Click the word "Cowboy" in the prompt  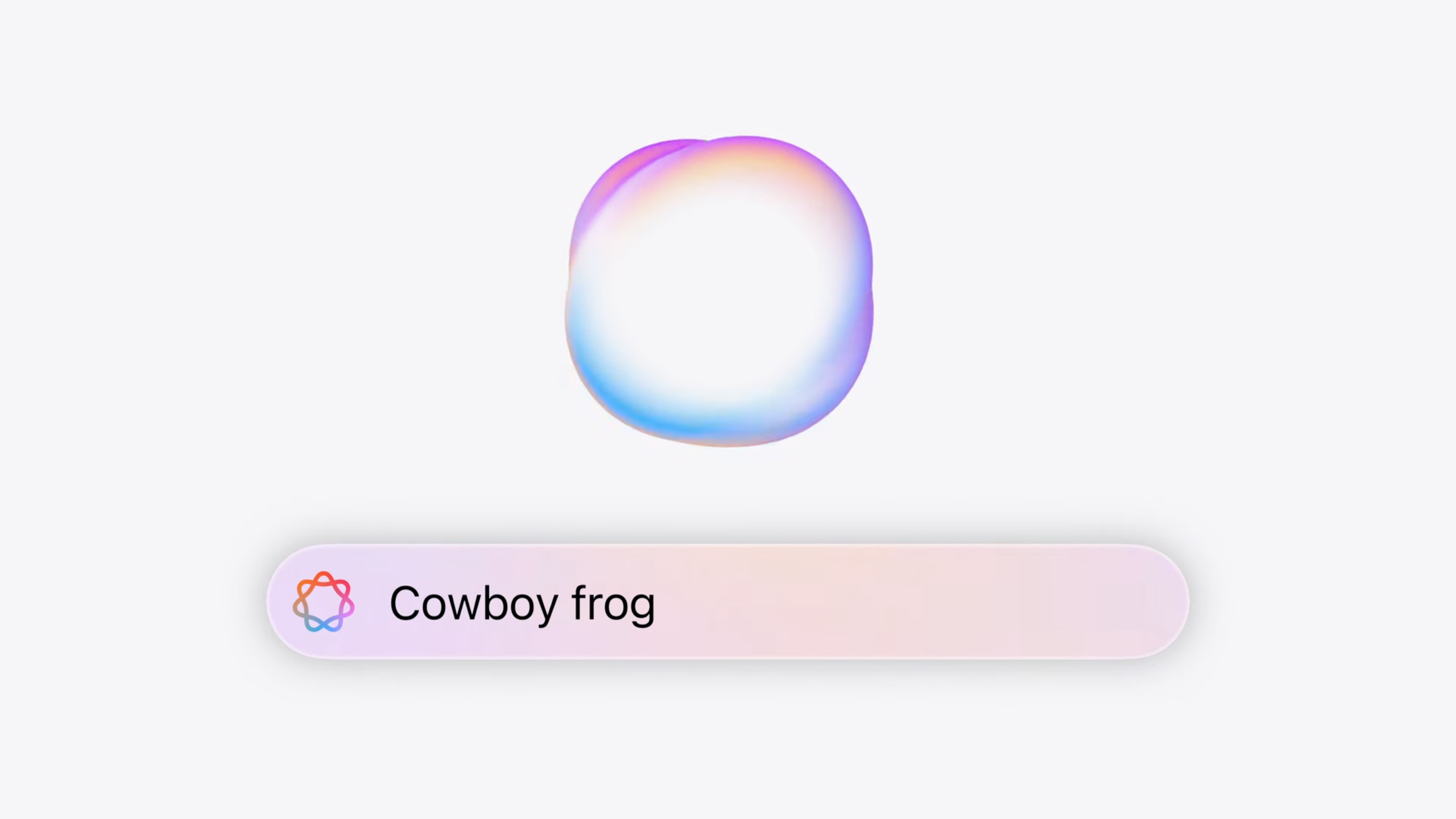(x=473, y=604)
